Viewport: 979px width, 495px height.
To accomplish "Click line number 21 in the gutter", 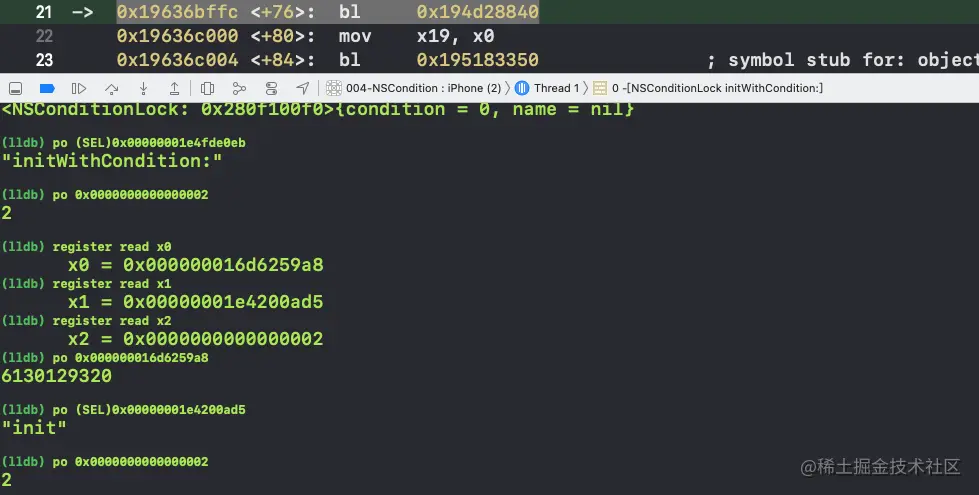I will coord(44,12).
